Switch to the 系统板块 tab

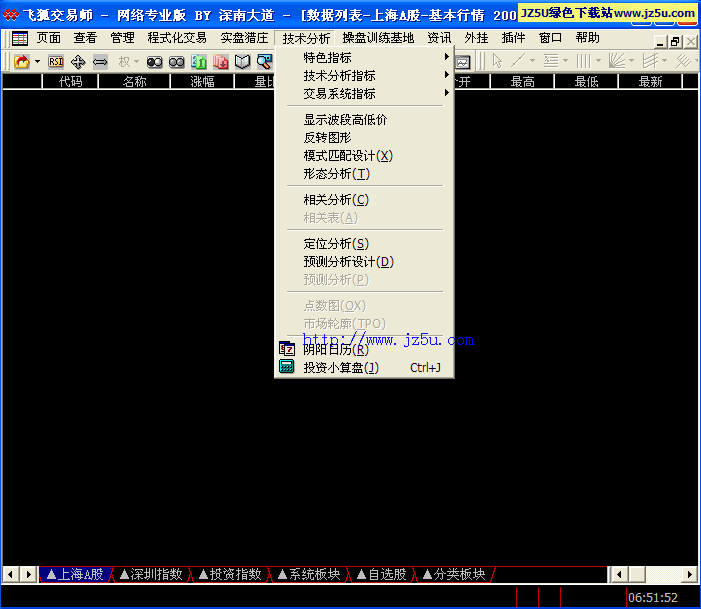[309, 574]
